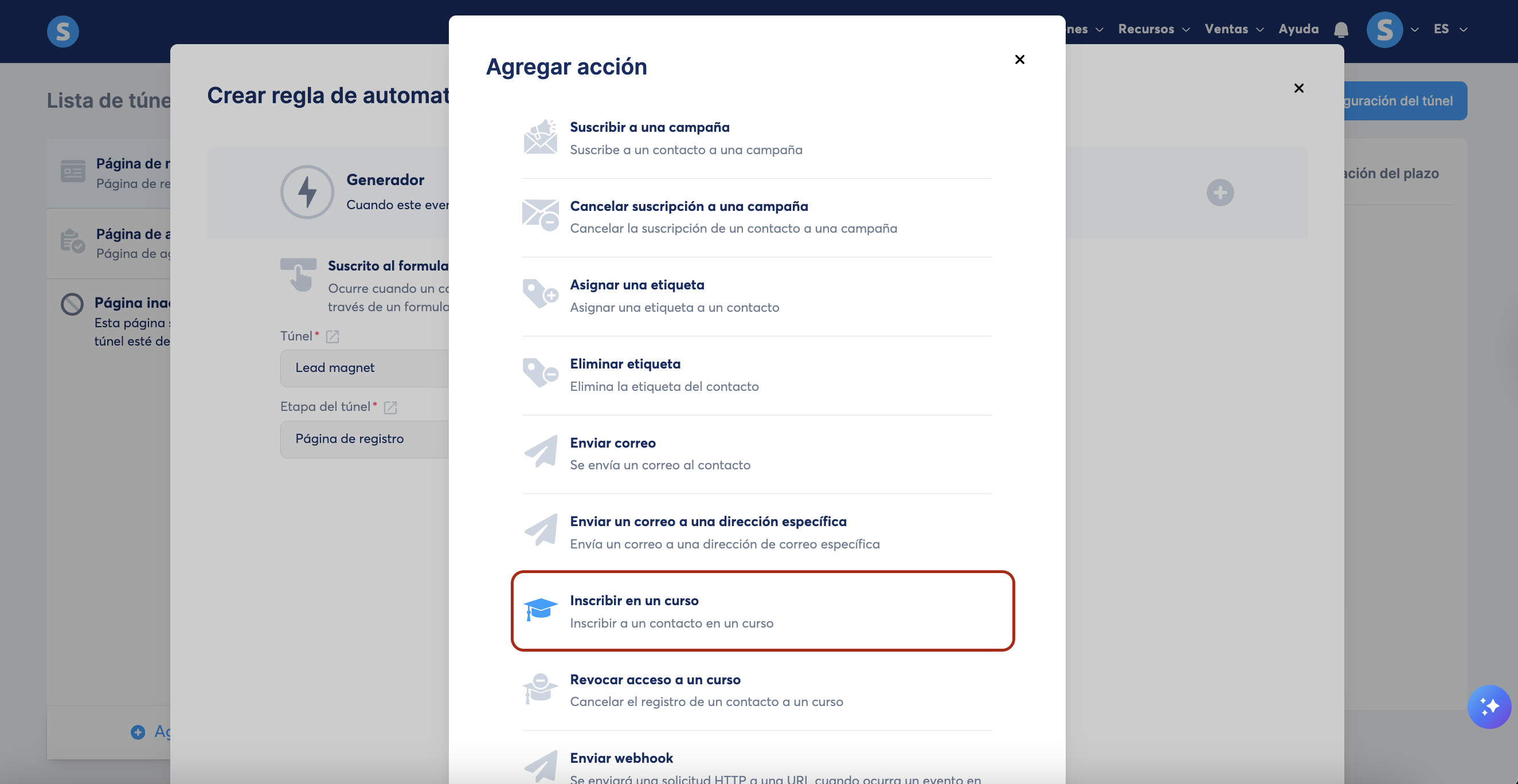The height and width of the screenshot is (784, 1518).
Task: Select Enviar un correo a una dirección específica
Action: coord(708,522)
